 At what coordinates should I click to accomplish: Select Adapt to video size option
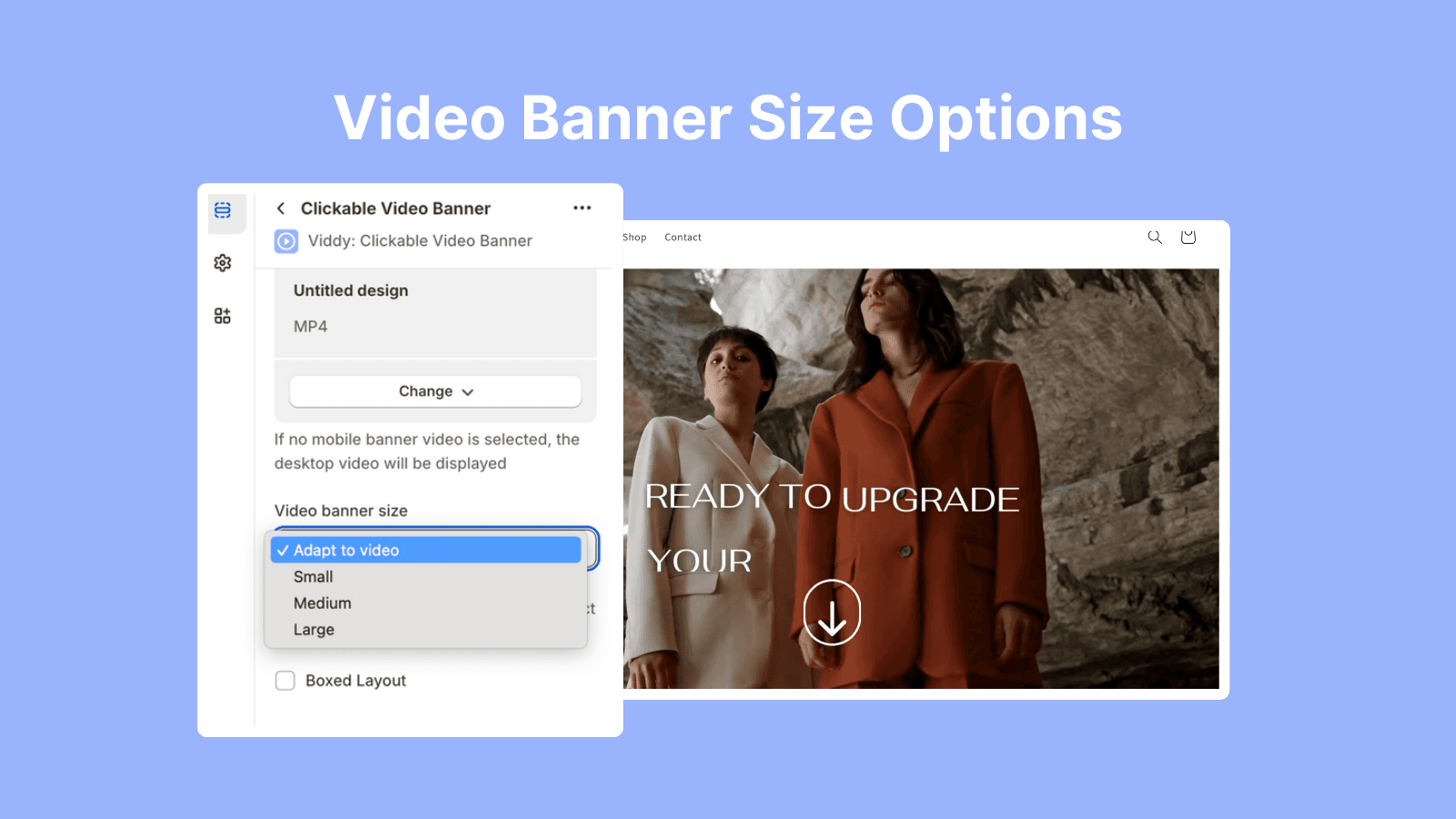pos(426,551)
